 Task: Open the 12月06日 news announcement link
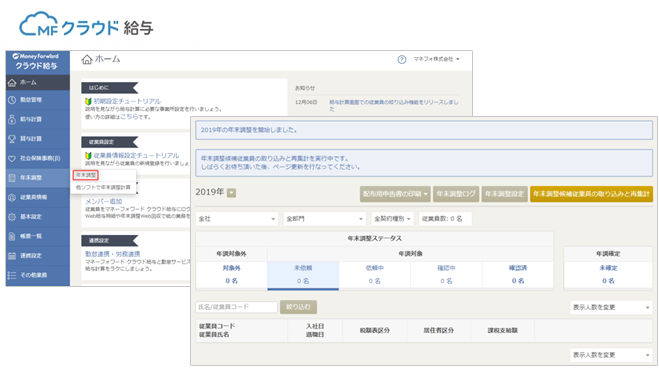pos(393,105)
